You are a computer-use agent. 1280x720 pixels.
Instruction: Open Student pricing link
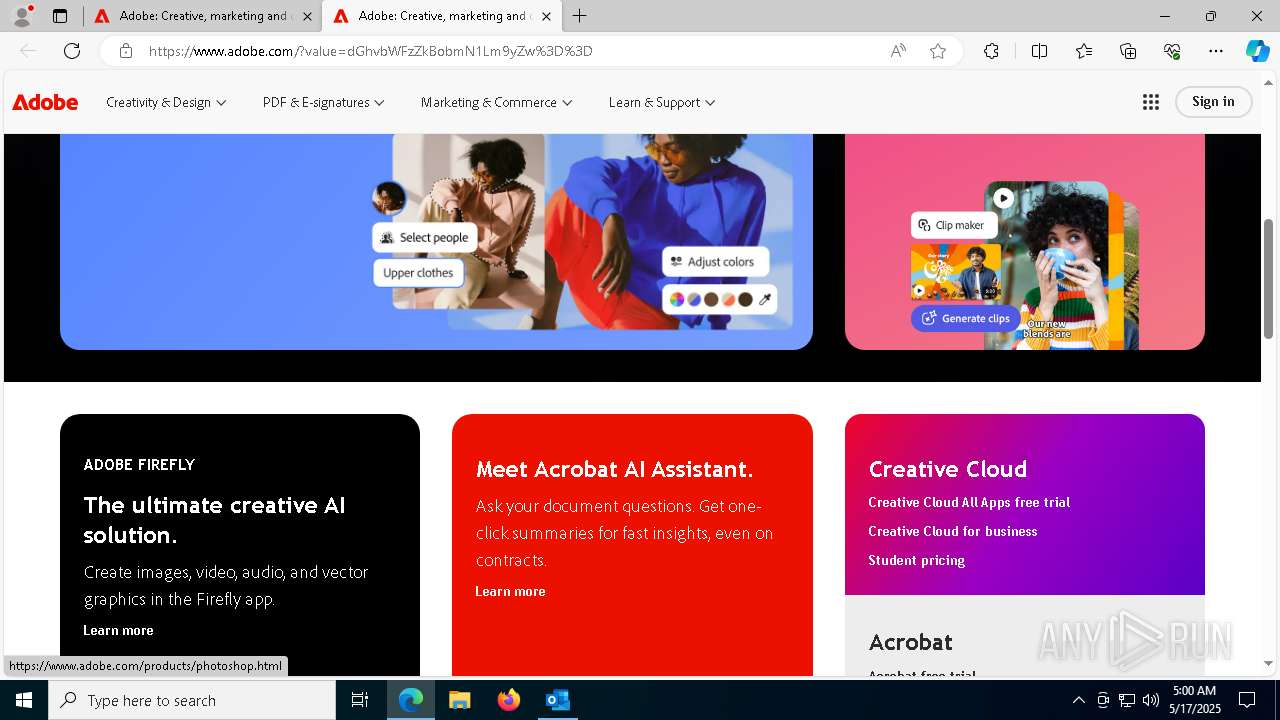click(917, 560)
